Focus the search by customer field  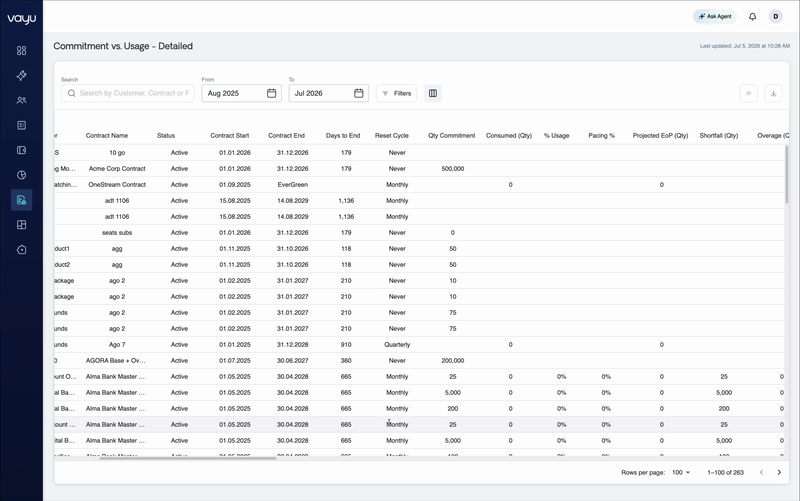pyautogui.click(x=128, y=93)
